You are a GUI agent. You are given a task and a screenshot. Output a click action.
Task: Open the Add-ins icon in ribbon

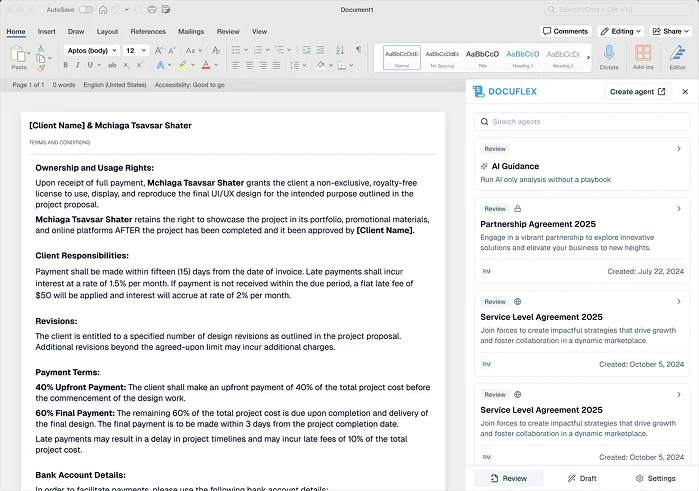coord(643,54)
